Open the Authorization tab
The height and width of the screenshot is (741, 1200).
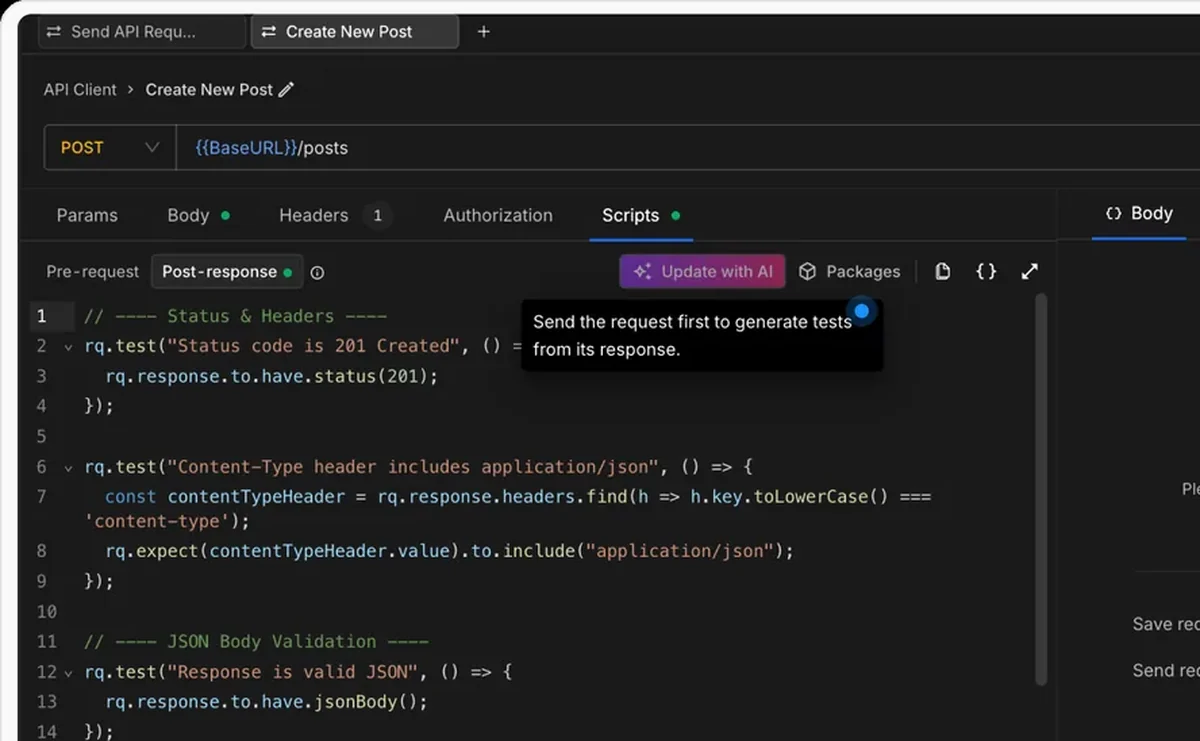498,215
